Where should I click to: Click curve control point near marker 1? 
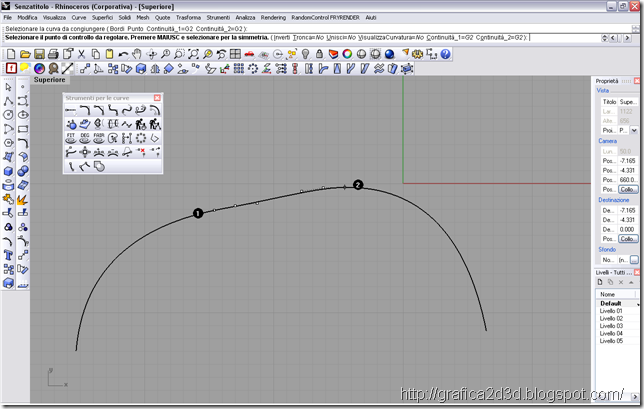click(214, 210)
